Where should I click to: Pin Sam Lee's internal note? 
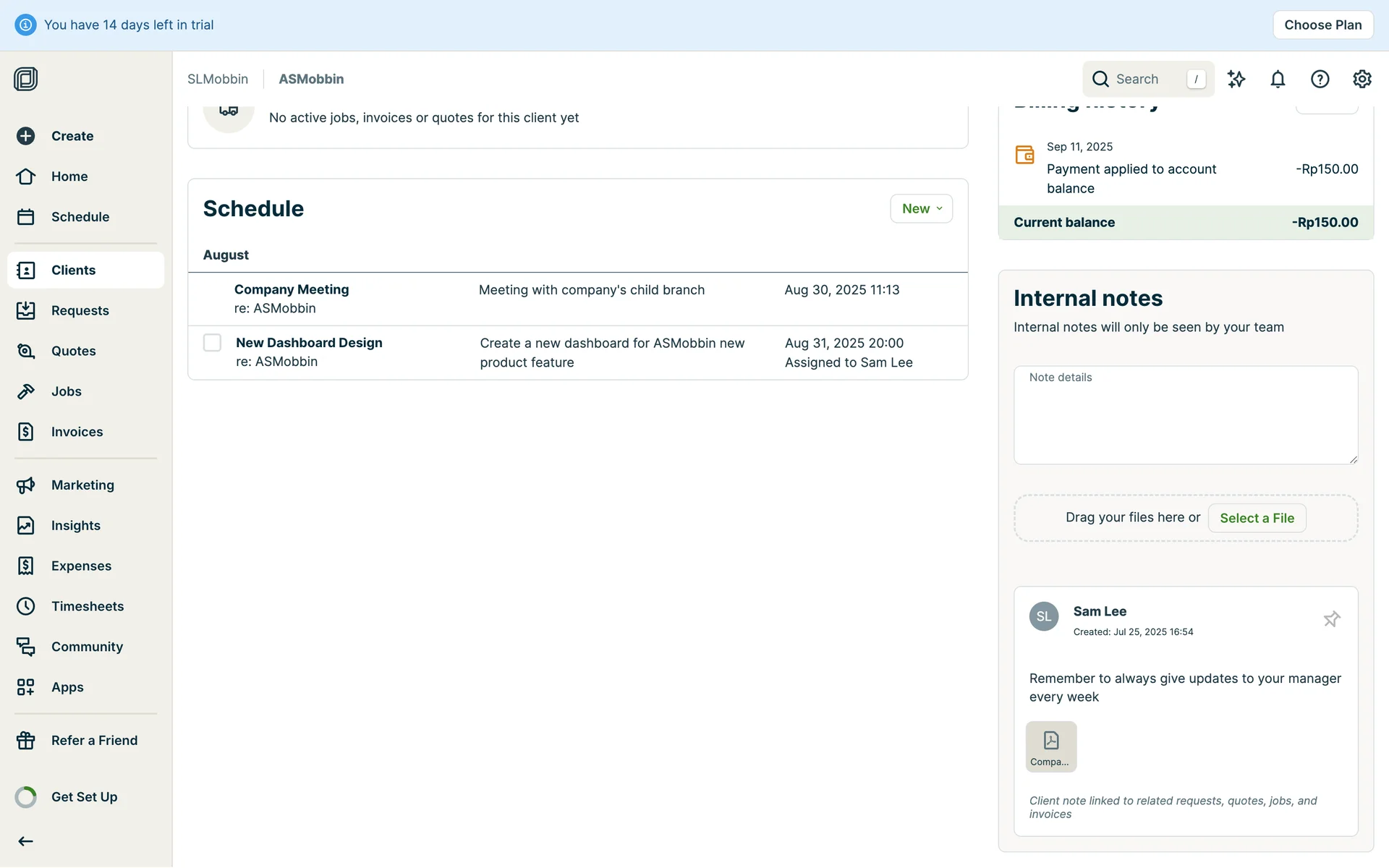[1332, 619]
